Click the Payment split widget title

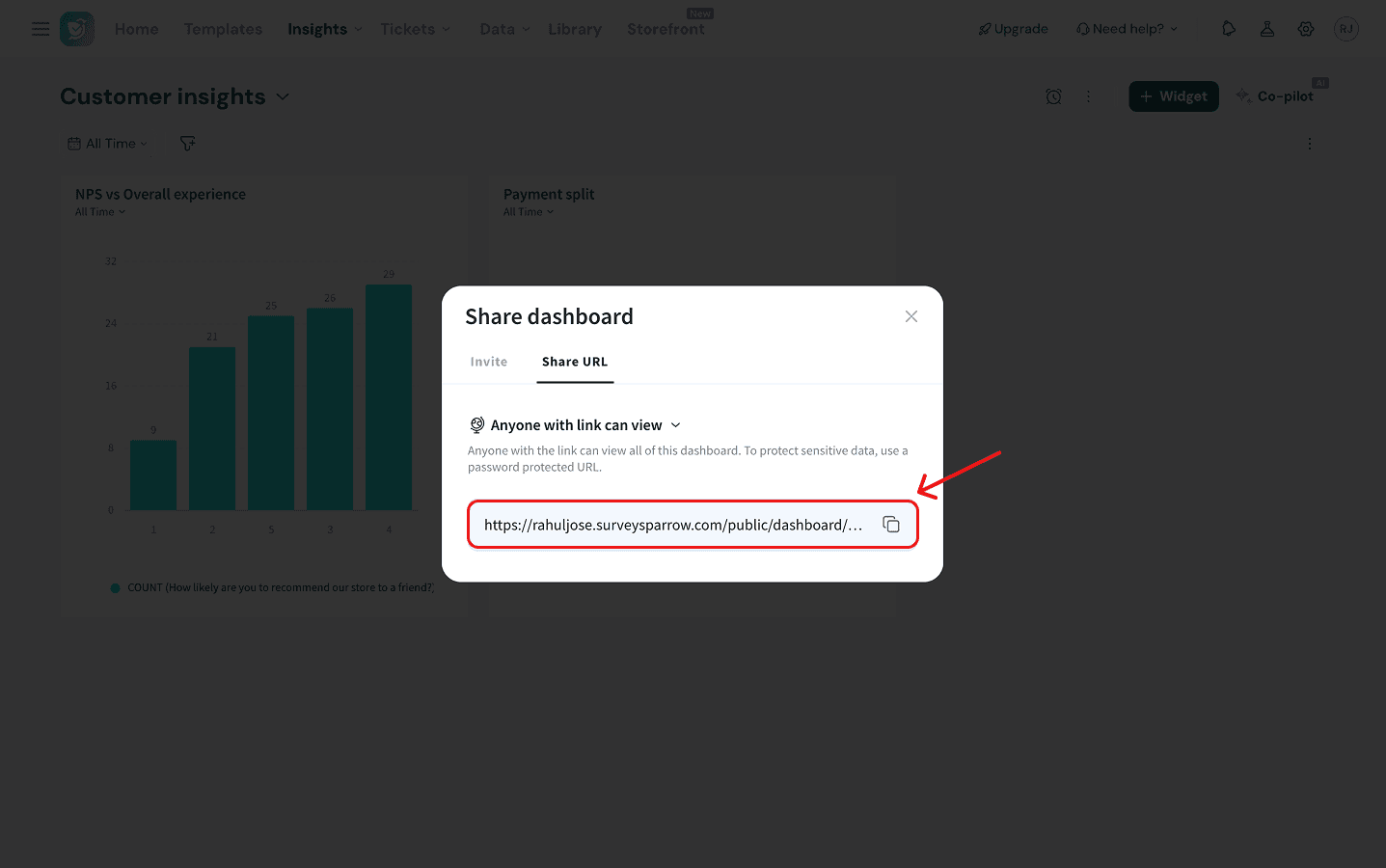pos(549,194)
